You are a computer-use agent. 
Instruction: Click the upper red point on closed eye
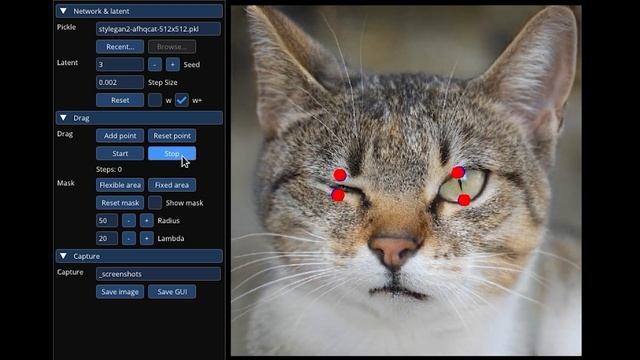pyautogui.click(x=340, y=175)
